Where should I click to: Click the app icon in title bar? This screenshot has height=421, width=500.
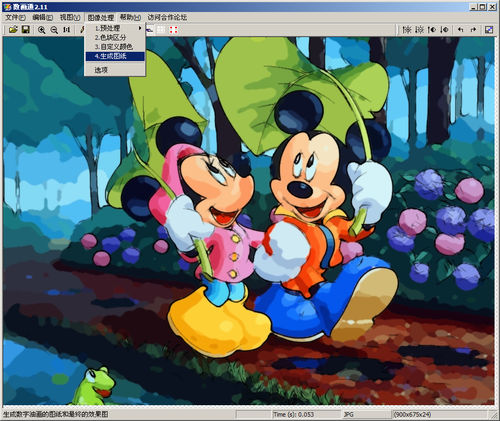click(7, 7)
